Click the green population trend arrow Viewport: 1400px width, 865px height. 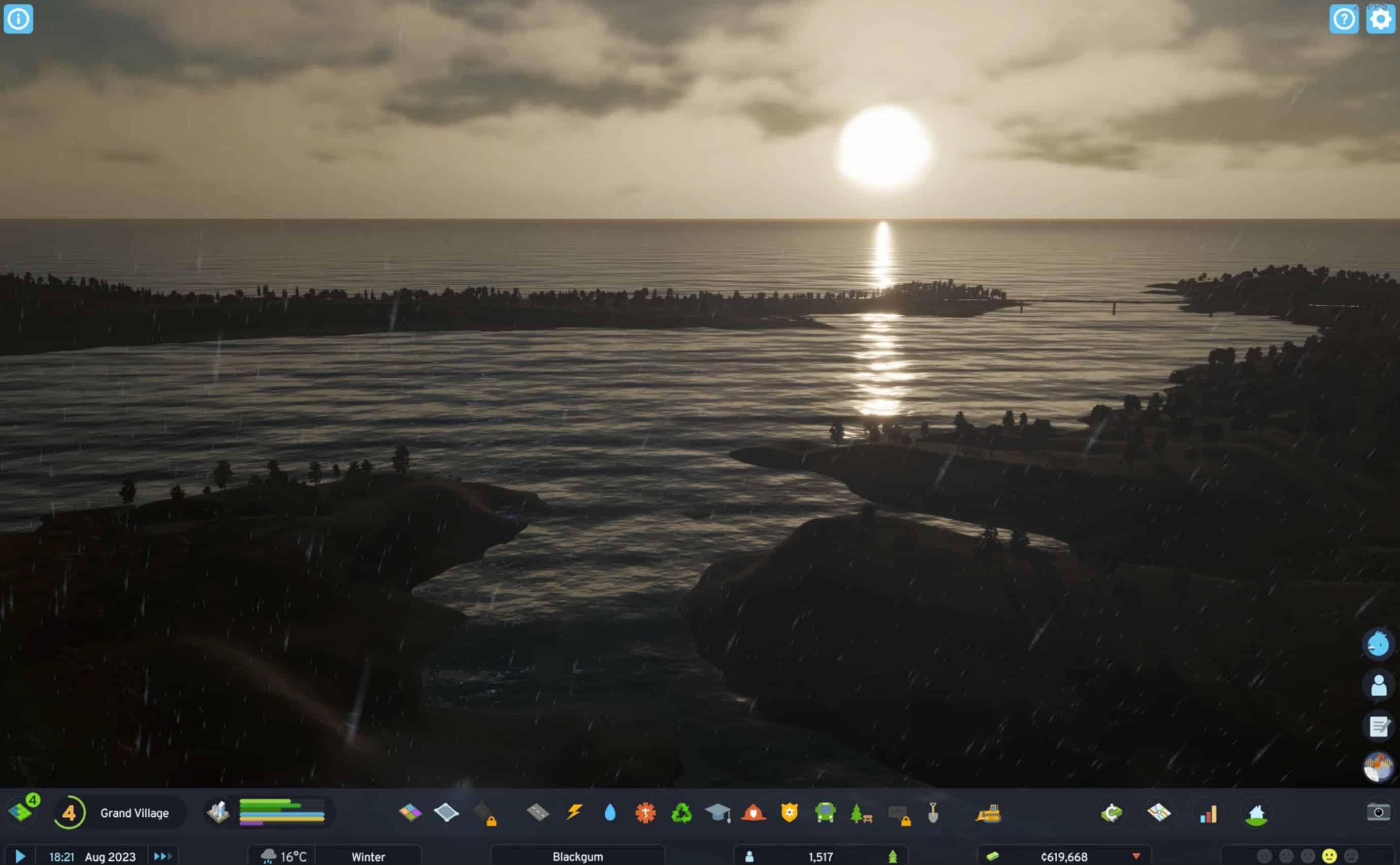click(893, 856)
